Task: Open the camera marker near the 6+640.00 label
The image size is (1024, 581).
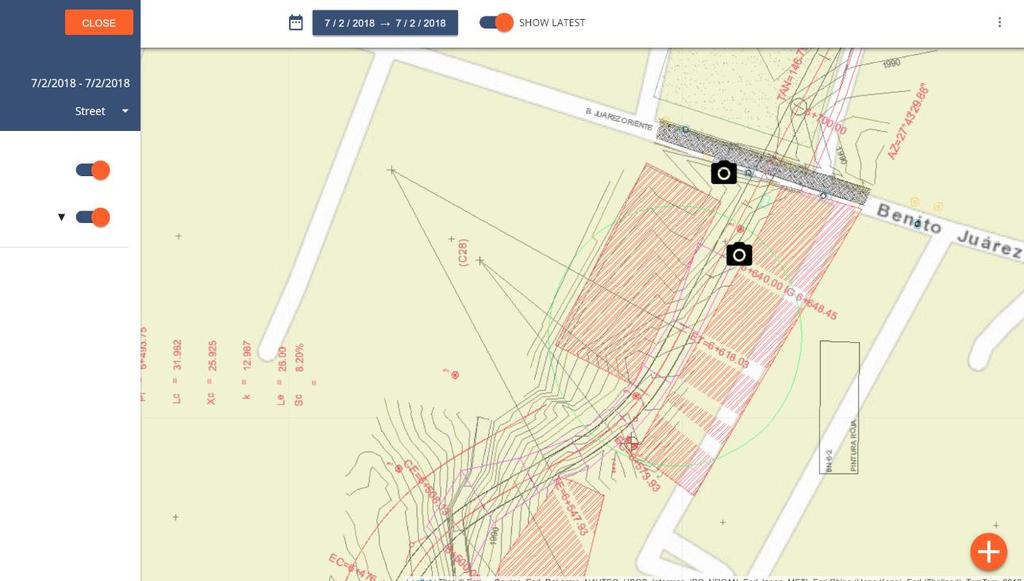Action: [739, 254]
